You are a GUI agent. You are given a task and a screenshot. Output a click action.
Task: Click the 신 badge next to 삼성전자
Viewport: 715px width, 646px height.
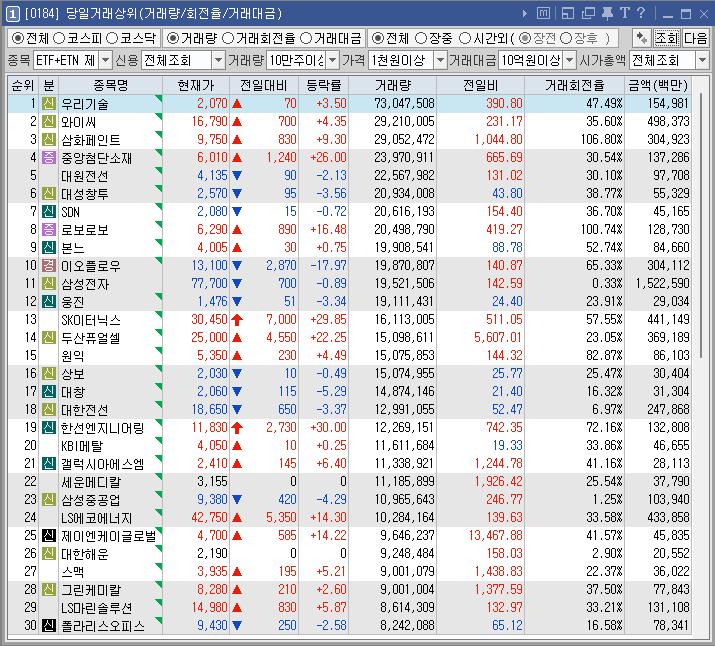pos(49,284)
